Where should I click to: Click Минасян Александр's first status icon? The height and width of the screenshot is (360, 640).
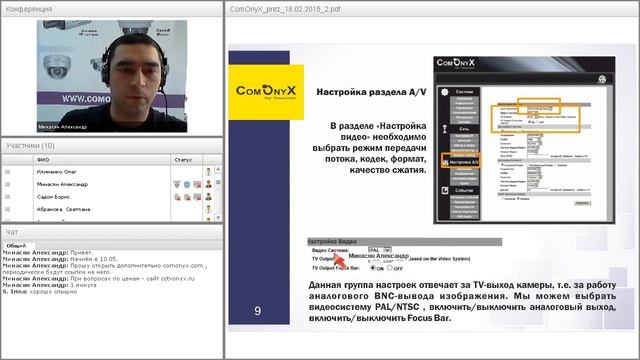coord(177,184)
